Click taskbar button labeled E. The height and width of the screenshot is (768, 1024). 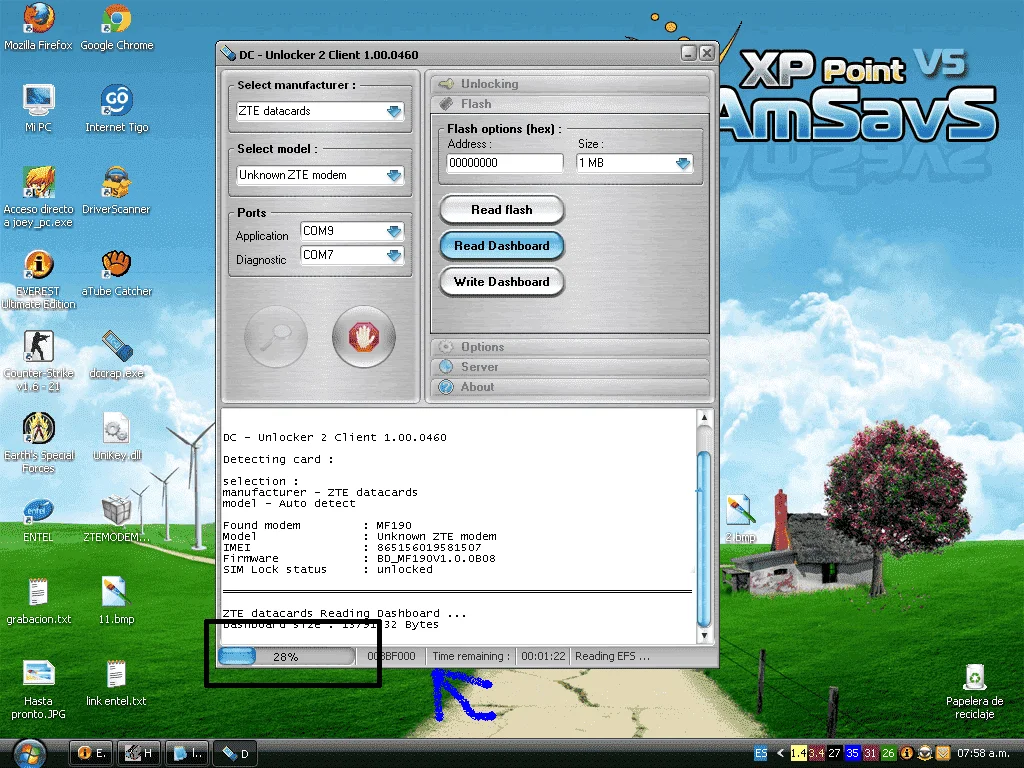pyautogui.click(x=91, y=754)
